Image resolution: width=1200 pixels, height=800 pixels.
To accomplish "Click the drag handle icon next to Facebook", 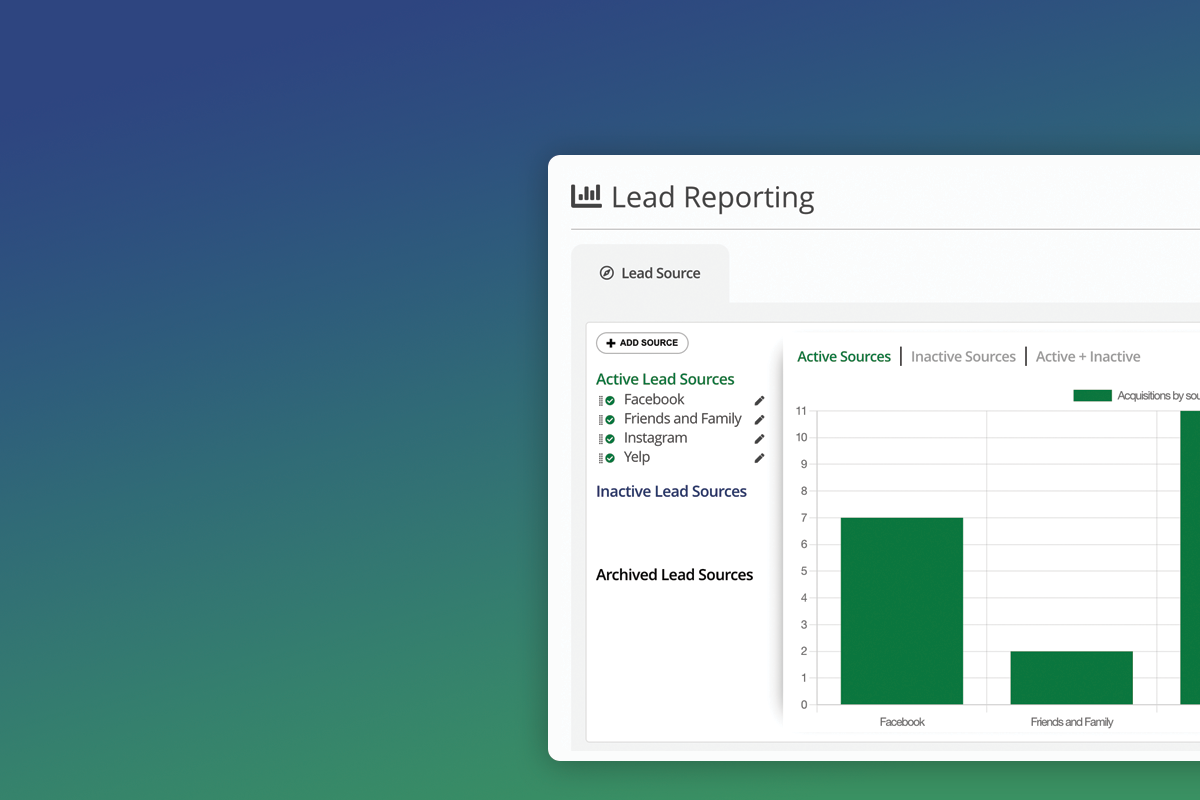I will click(x=600, y=399).
